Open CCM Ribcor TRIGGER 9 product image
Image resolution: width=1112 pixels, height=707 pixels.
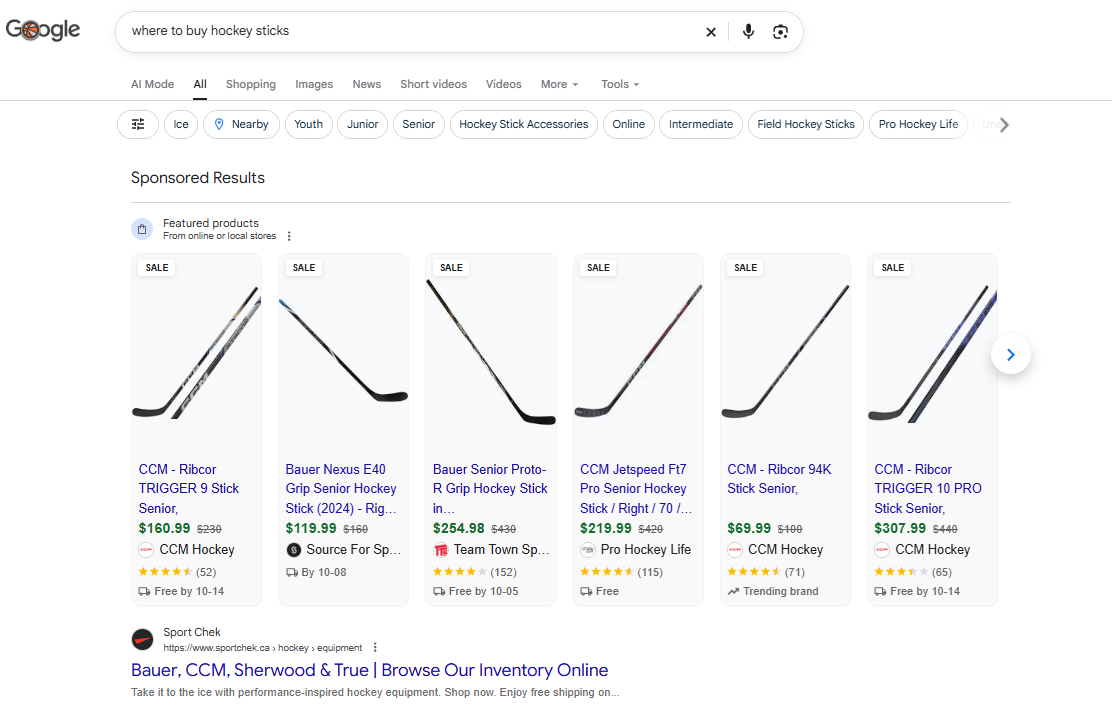pos(196,352)
